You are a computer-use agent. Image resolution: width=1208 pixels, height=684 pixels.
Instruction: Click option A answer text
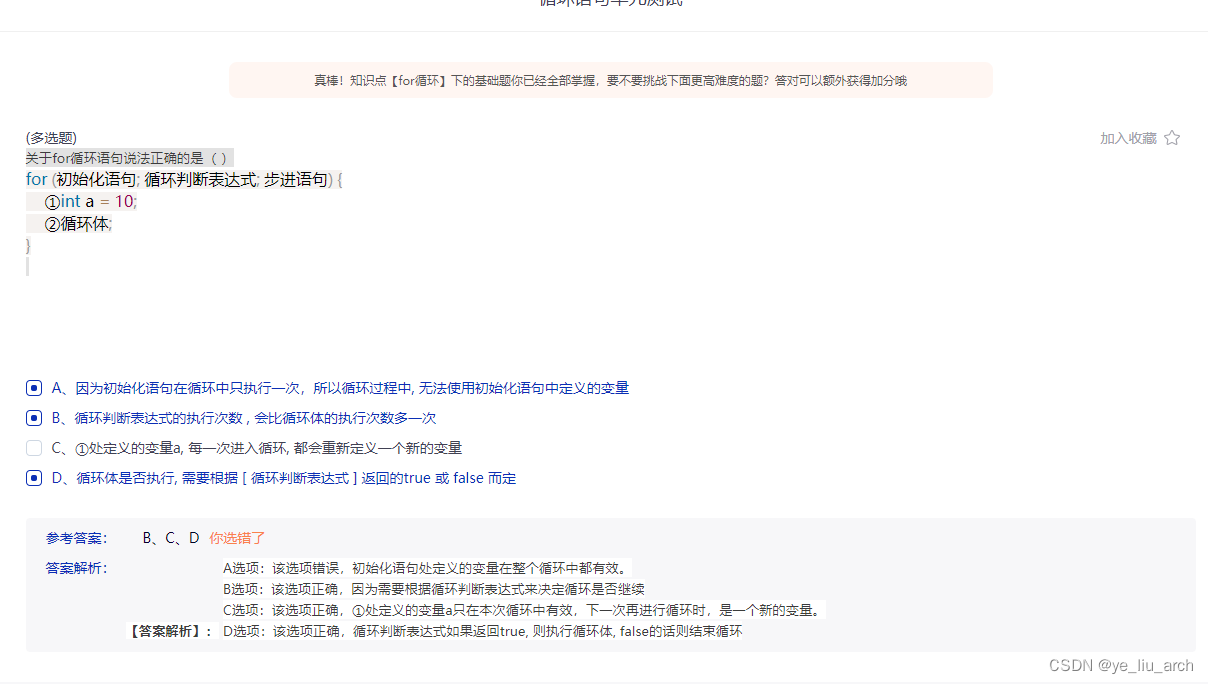point(342,388)
